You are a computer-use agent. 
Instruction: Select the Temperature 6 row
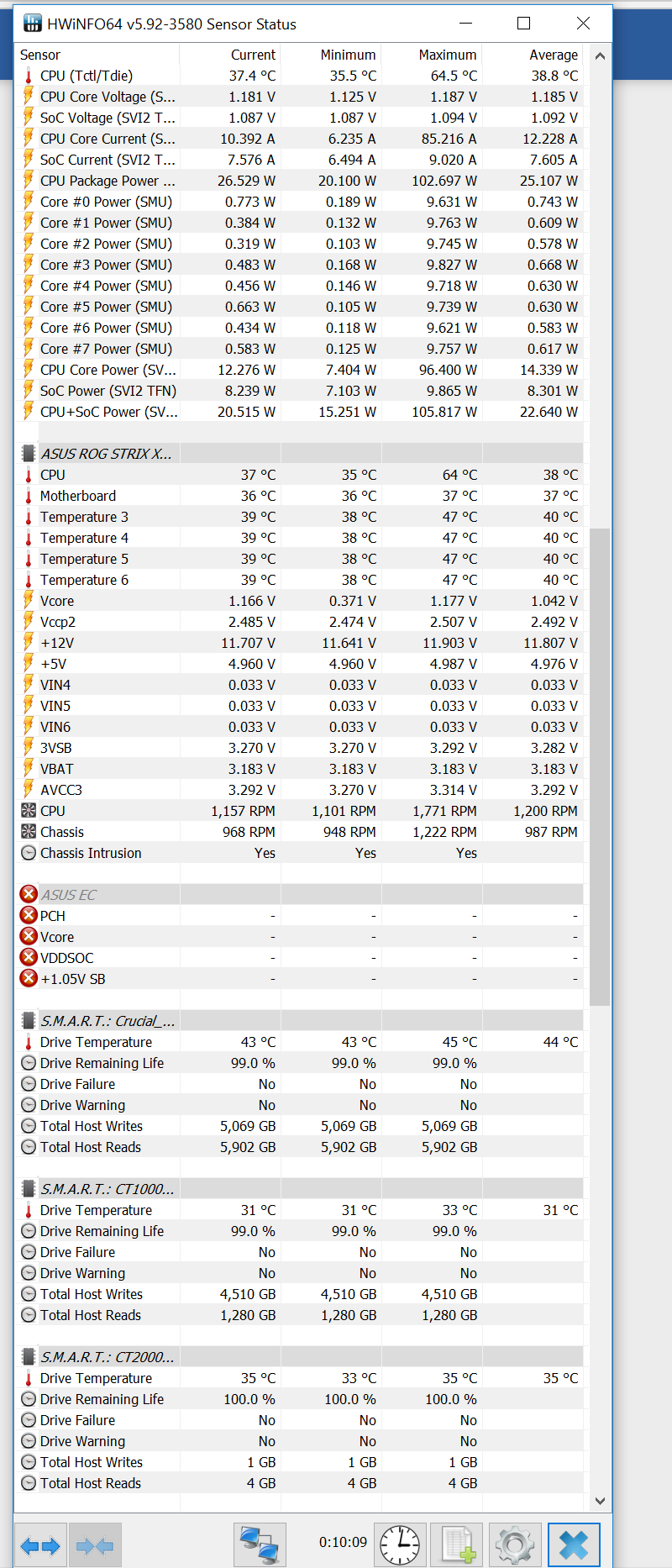[299, 580]
